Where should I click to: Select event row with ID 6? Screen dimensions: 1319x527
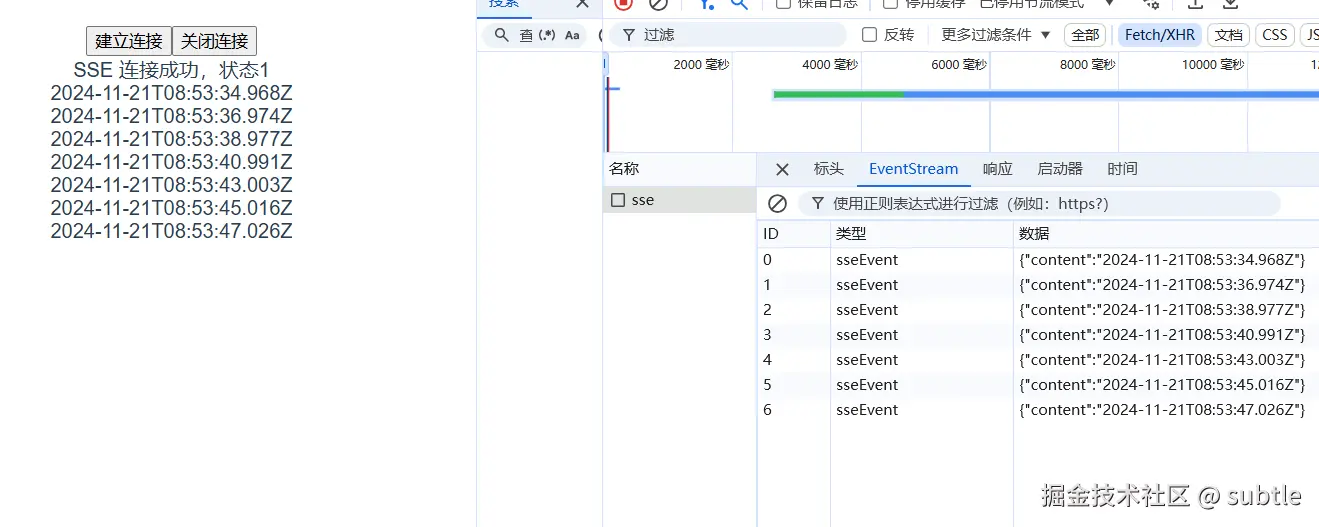(1038, 410)
